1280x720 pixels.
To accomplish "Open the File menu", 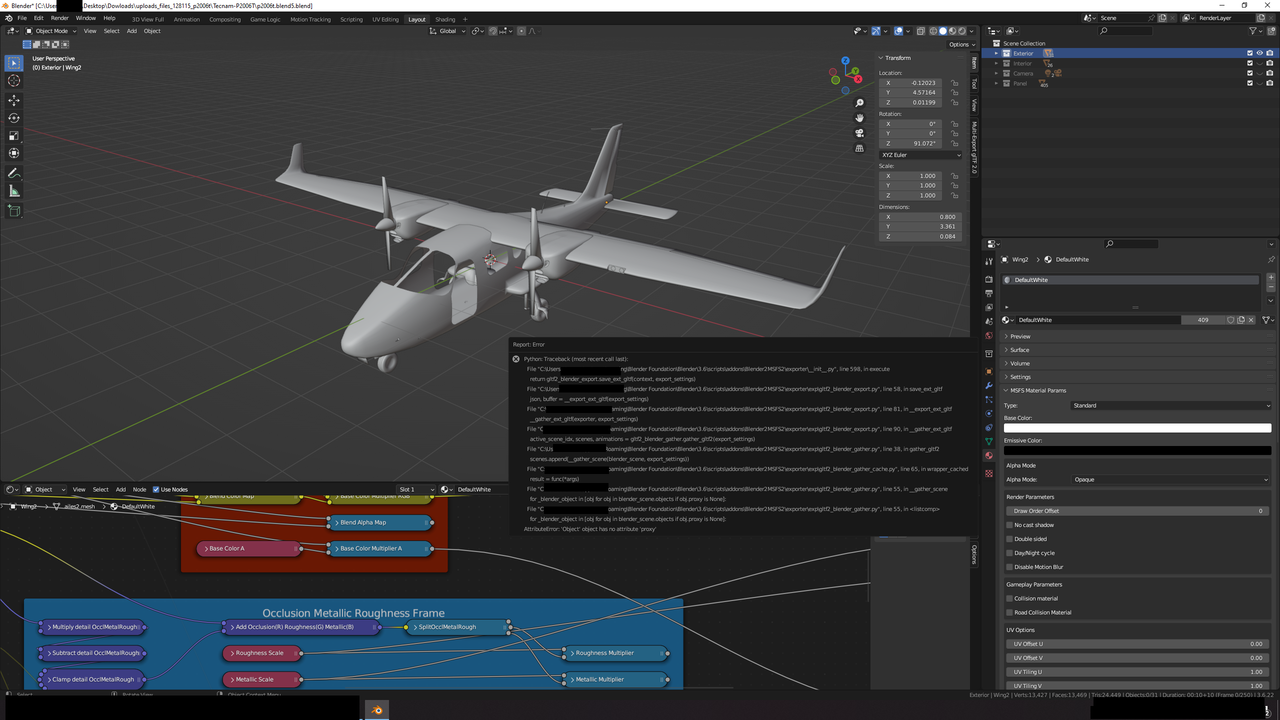I will (22, 18).
